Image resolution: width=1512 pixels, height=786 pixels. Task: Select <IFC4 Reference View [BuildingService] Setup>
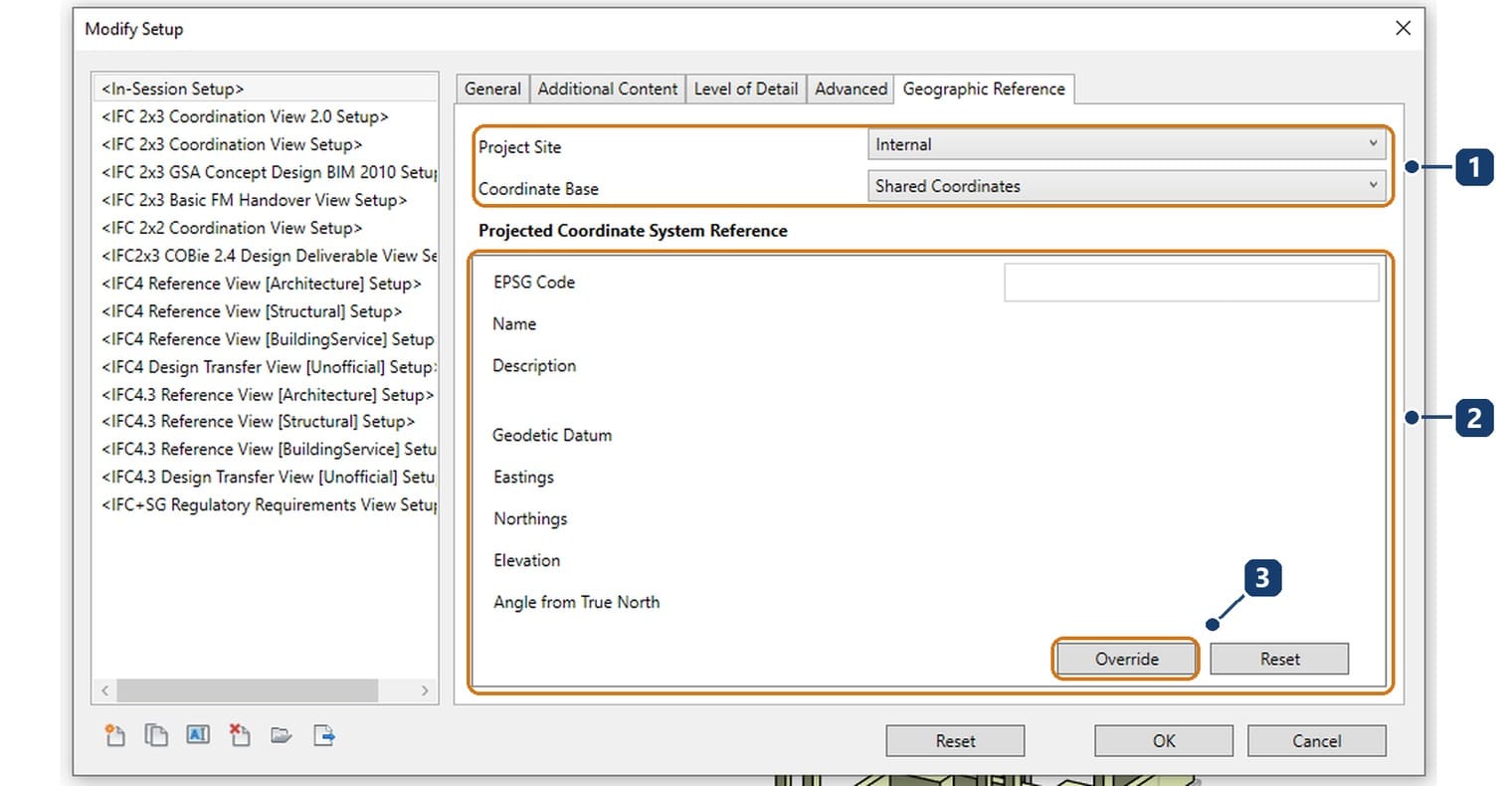[265, 339]
